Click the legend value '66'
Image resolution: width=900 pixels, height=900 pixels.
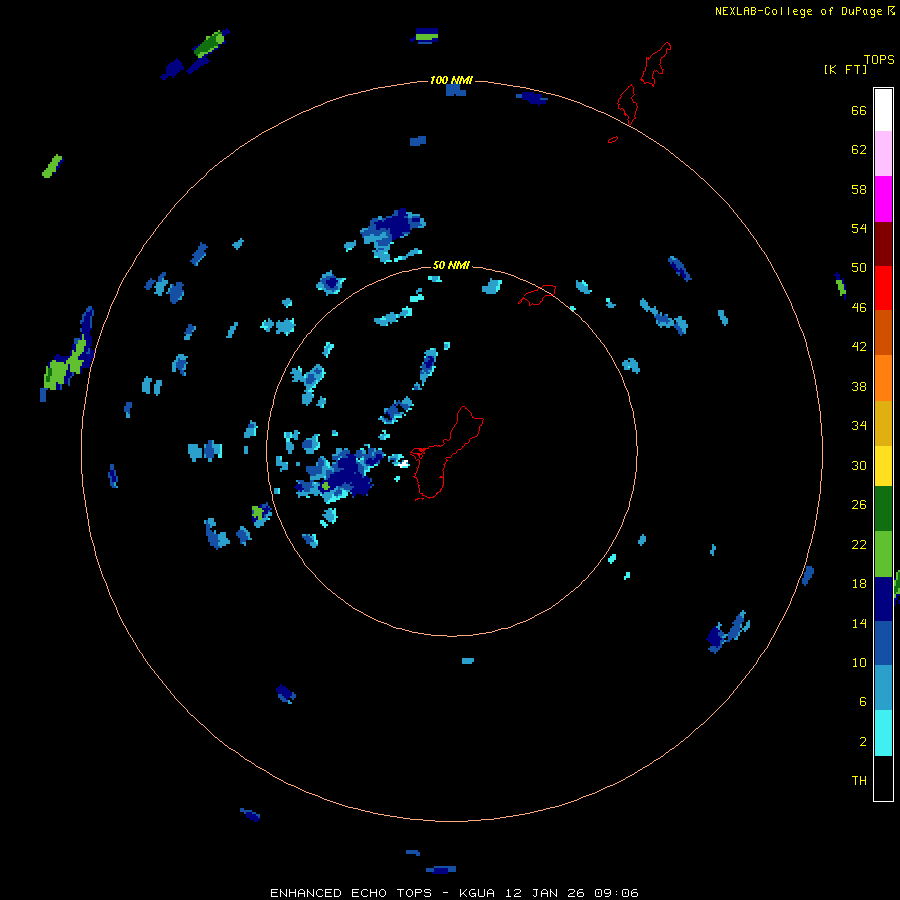859,111
